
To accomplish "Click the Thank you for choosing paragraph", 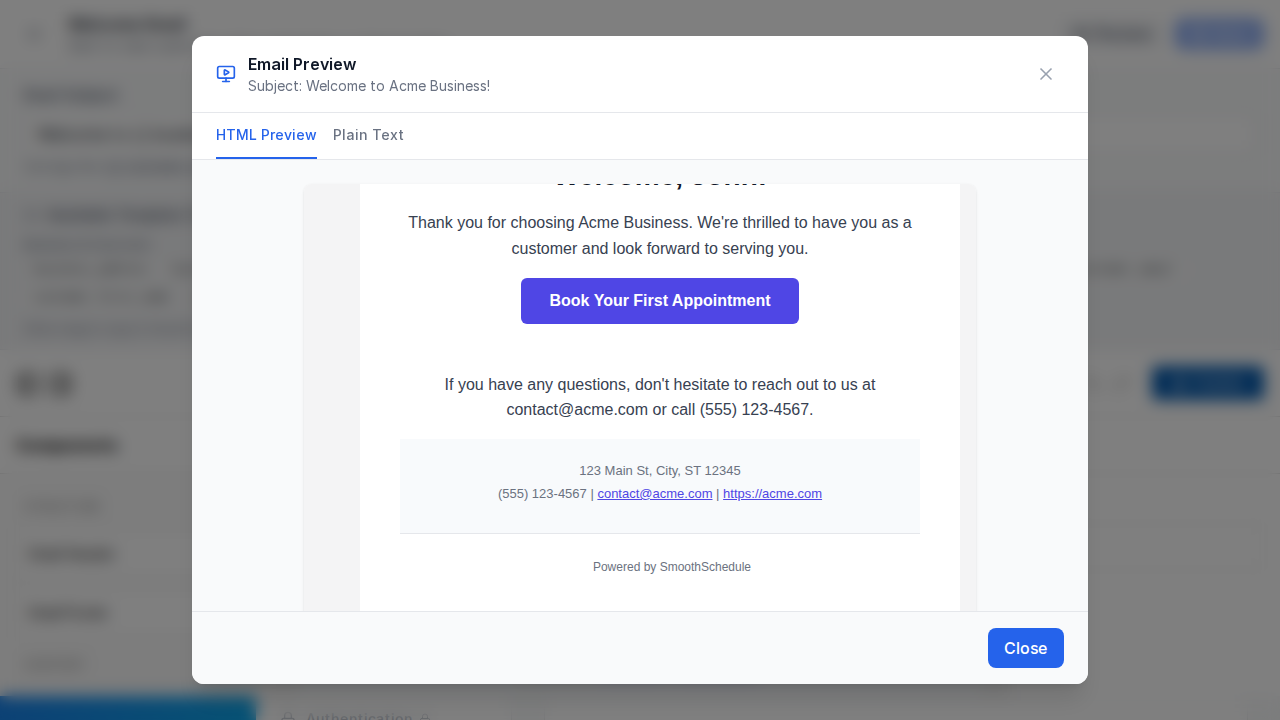I will 660,235.
